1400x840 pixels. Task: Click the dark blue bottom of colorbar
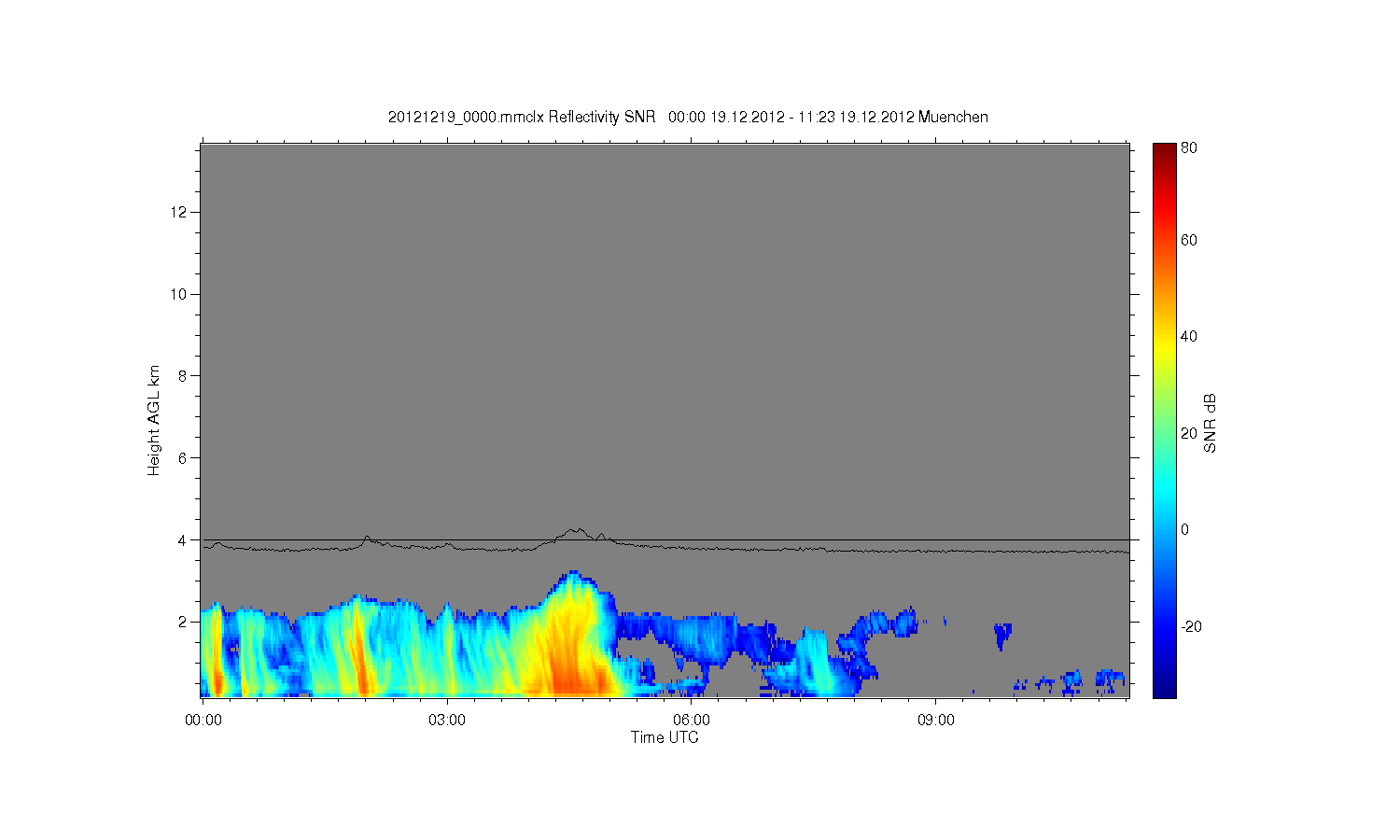point(1164,689)
